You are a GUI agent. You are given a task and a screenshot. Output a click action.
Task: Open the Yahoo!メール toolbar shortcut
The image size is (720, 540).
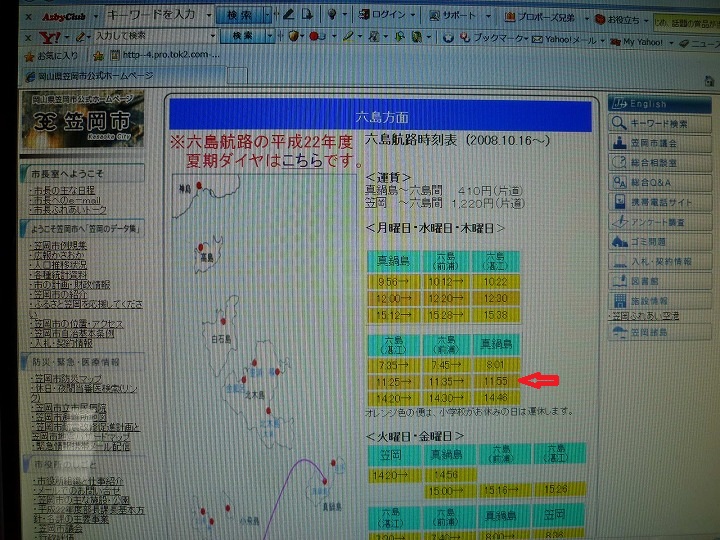(x=570, y=38)
